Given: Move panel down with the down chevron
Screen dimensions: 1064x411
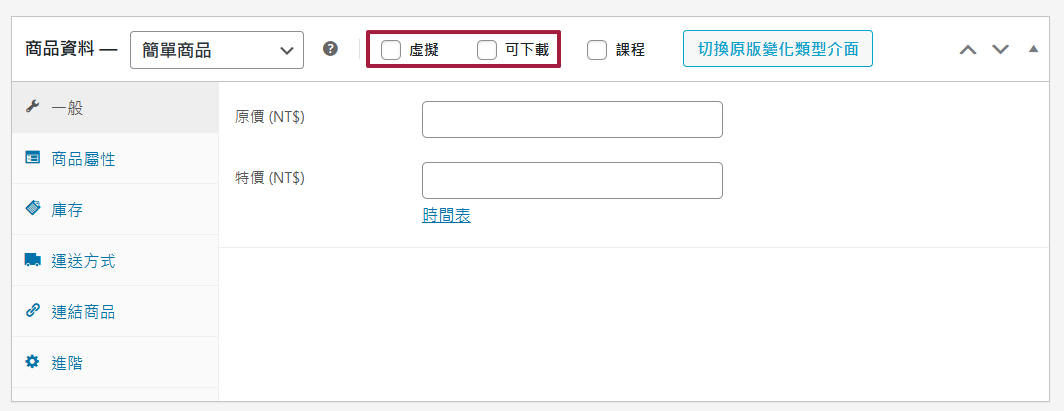Looking at the screenshot, I should (x=1000, y=49).
